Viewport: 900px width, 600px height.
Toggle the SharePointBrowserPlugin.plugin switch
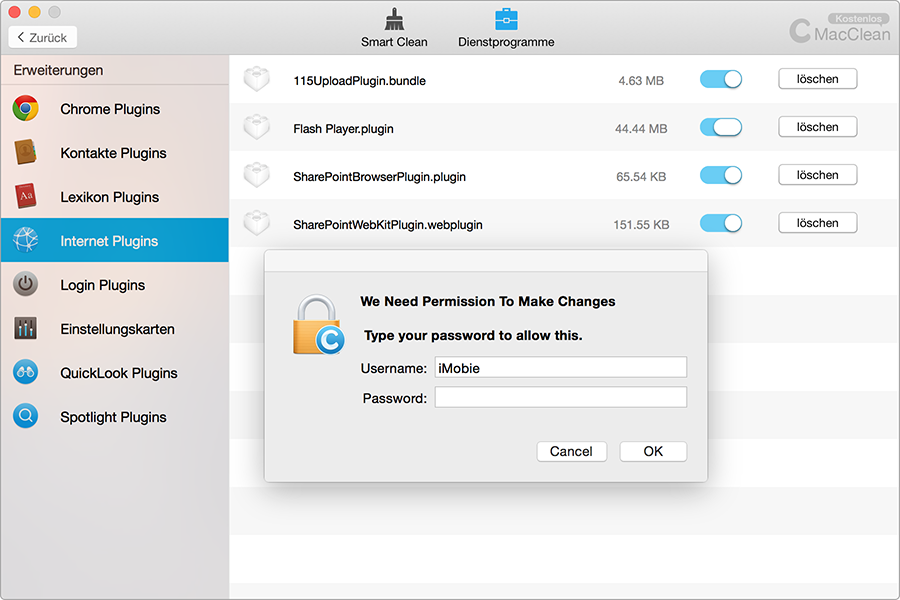721,175
